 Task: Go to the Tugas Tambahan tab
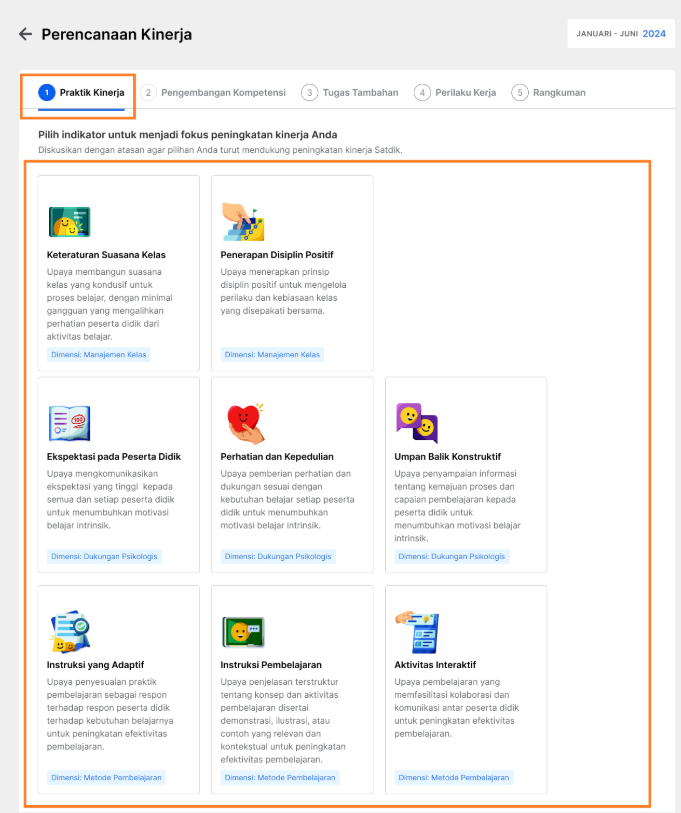(350, 93)
